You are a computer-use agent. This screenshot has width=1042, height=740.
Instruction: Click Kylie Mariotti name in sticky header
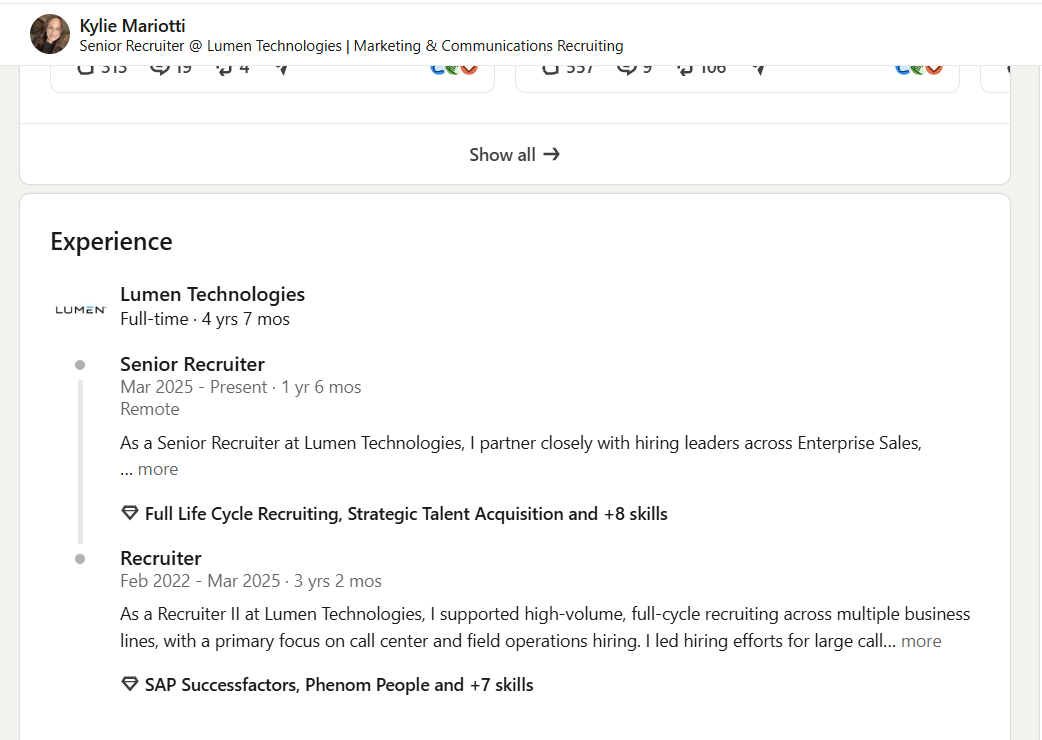[x=132, y=26]
